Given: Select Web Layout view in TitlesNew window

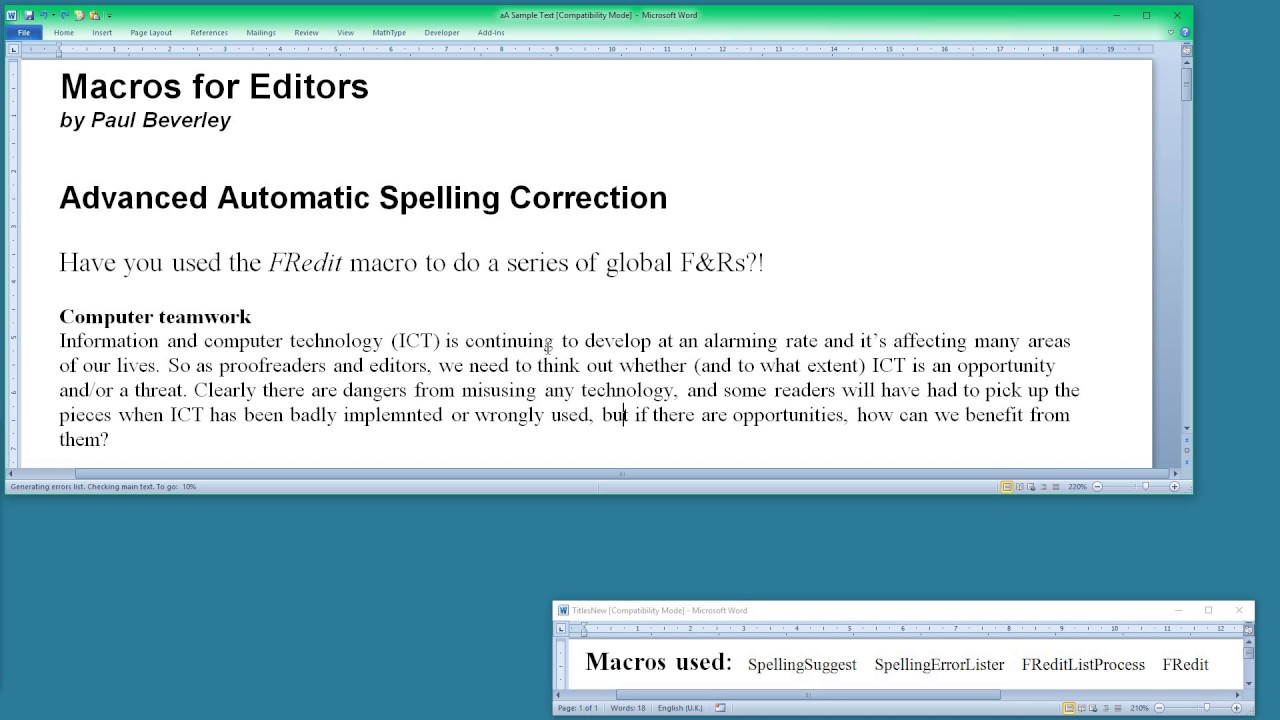Looking at the screenshot, I should click(x=1093, y=708).
